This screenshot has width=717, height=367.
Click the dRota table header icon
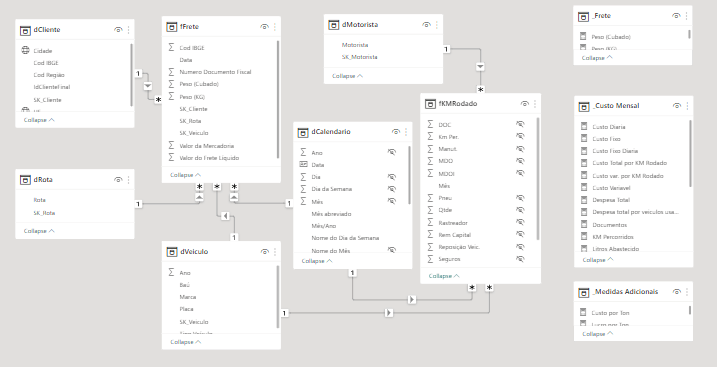(25, 180)
